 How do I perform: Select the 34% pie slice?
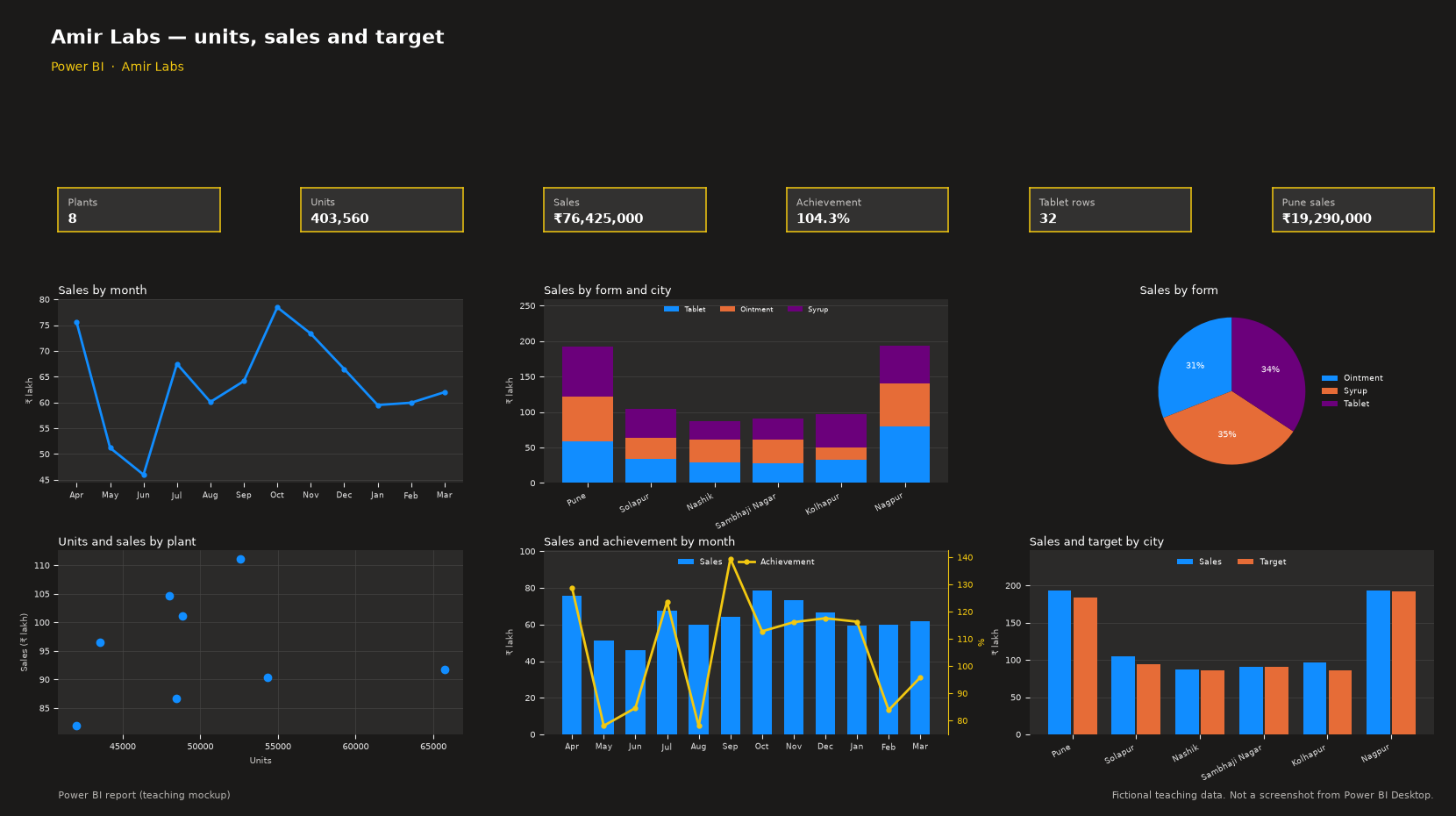click(1269, 369)
